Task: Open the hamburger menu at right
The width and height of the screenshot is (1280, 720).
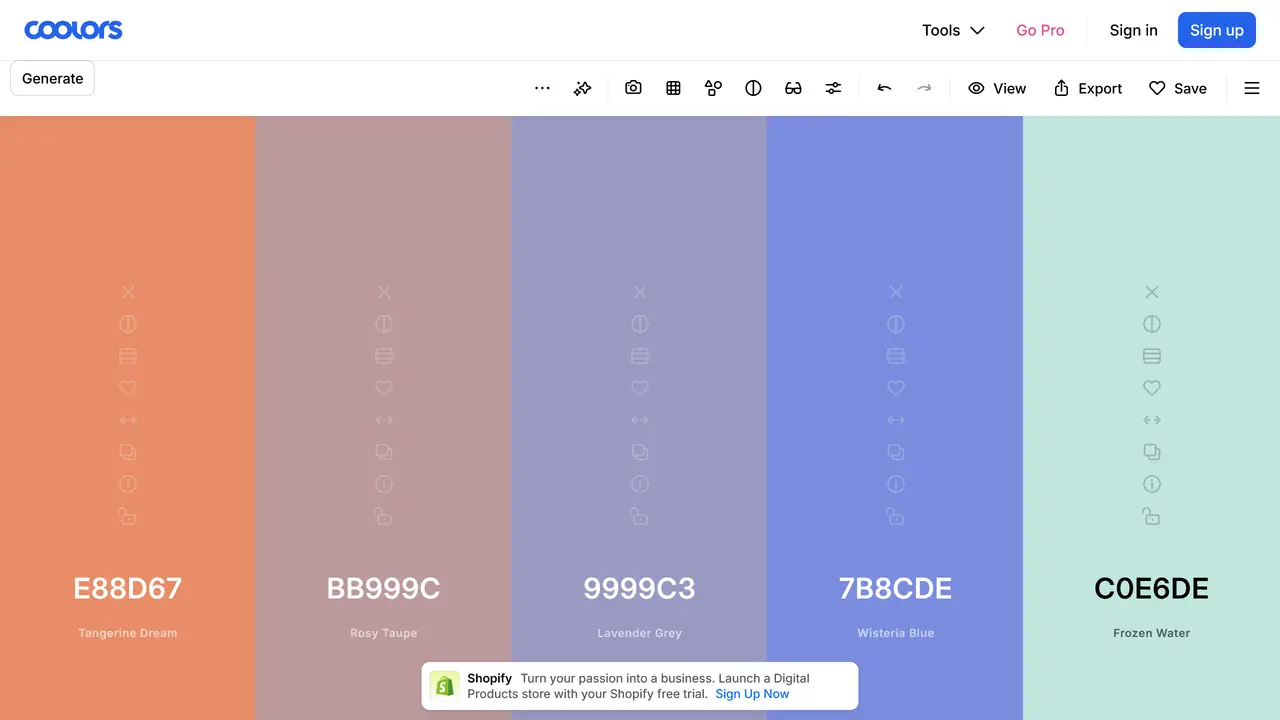Action: (1252, 88)
